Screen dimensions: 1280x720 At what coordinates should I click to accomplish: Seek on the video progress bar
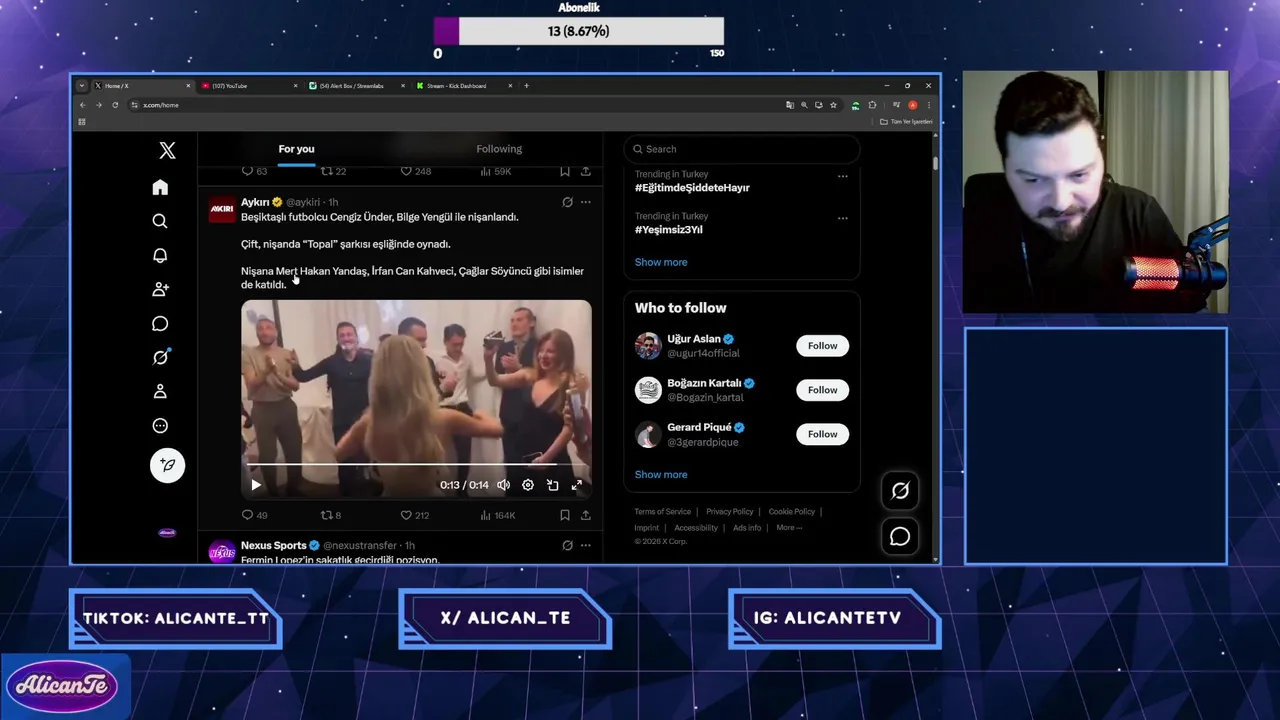(x=416, y=465)
